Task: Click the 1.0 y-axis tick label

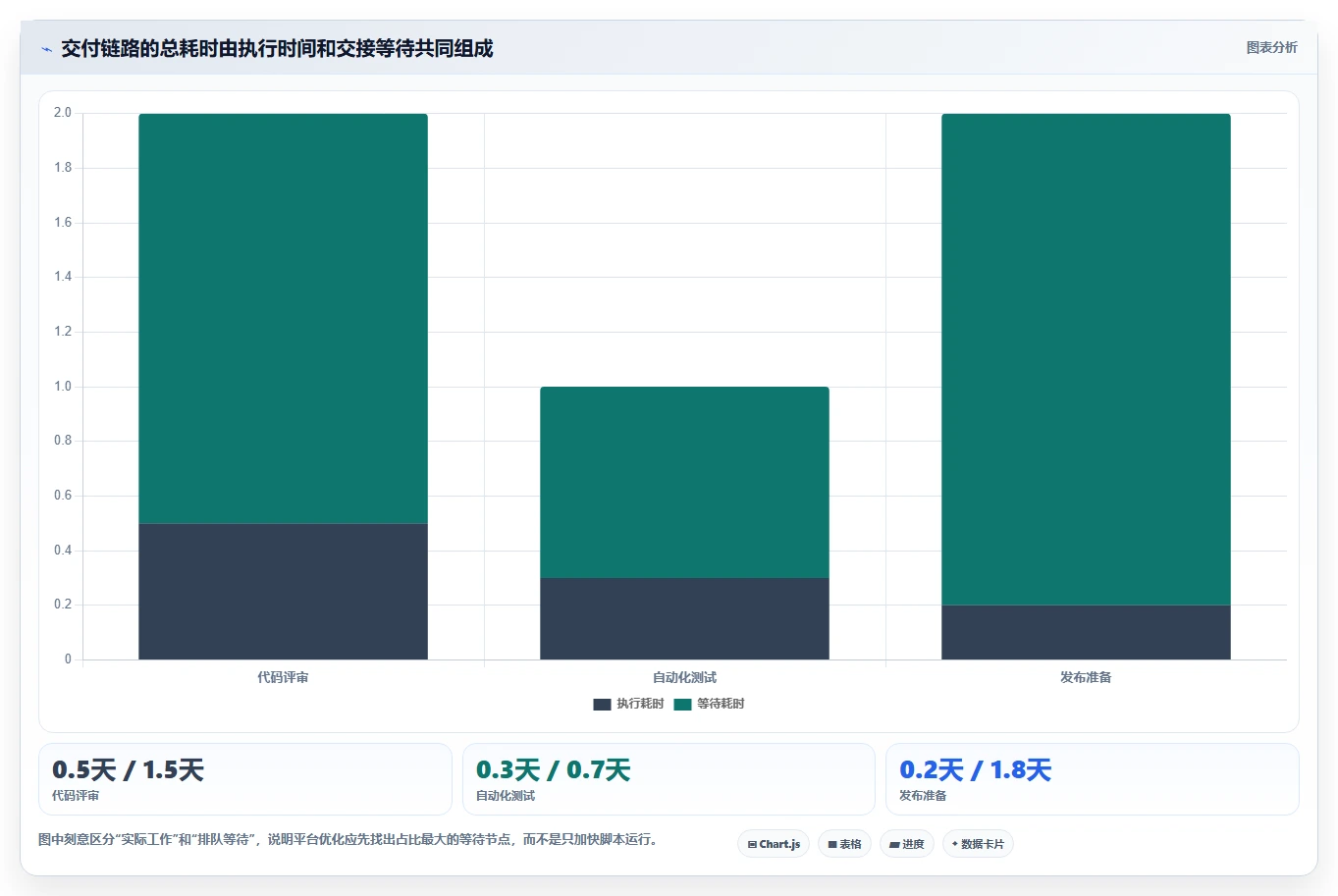Action: pyautogui.click(x=63, y=387)
